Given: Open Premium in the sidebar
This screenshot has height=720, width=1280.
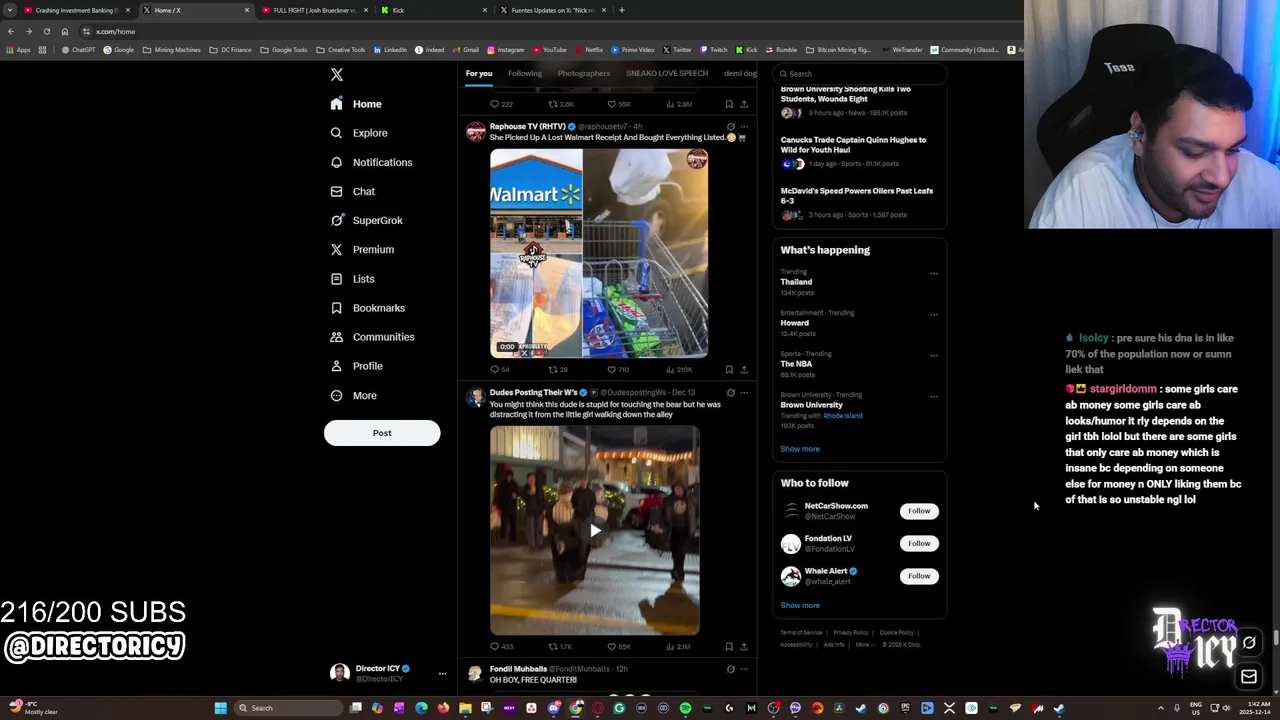Looking at the screenshot, I should click(361, 249).
